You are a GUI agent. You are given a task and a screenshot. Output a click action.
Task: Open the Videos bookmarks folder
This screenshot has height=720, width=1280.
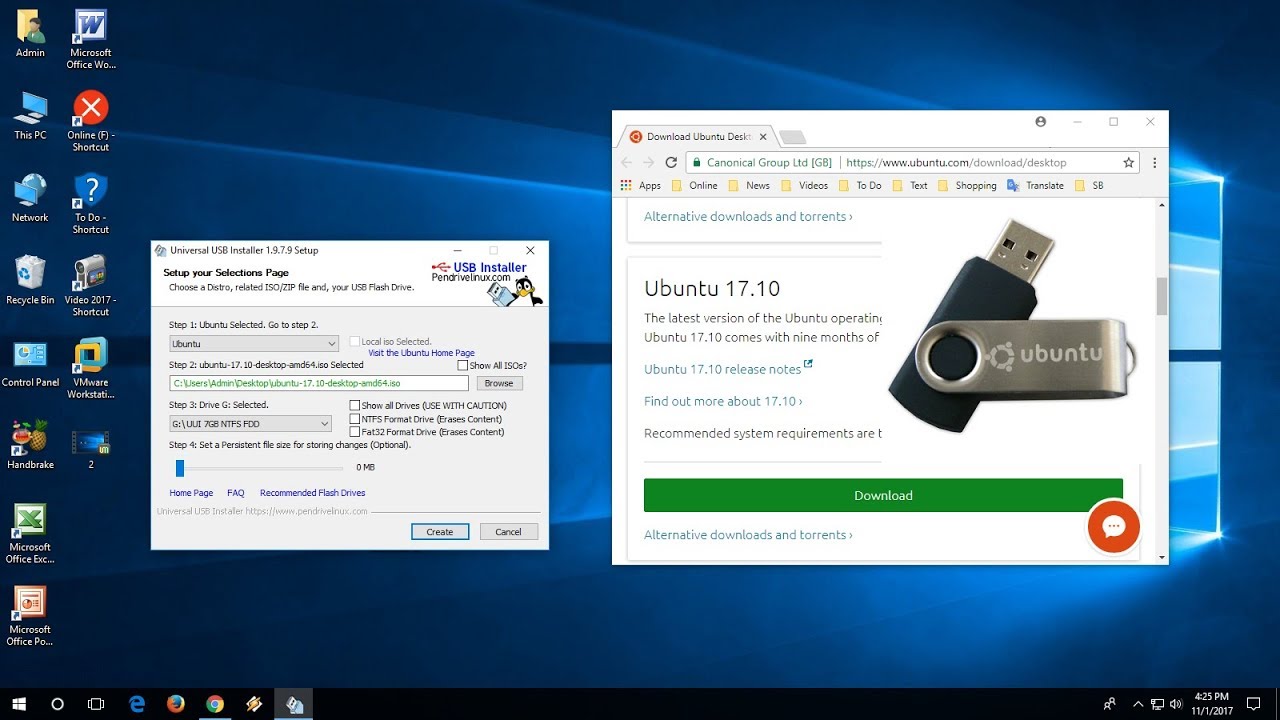pos(804,185)
